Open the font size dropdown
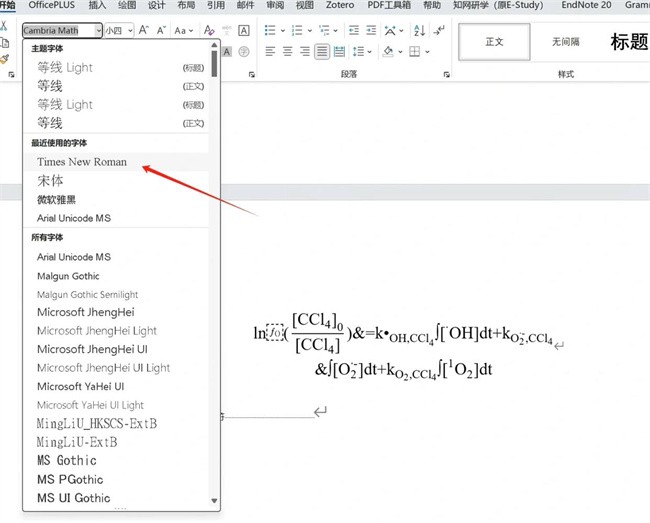 tap(130, 31)
